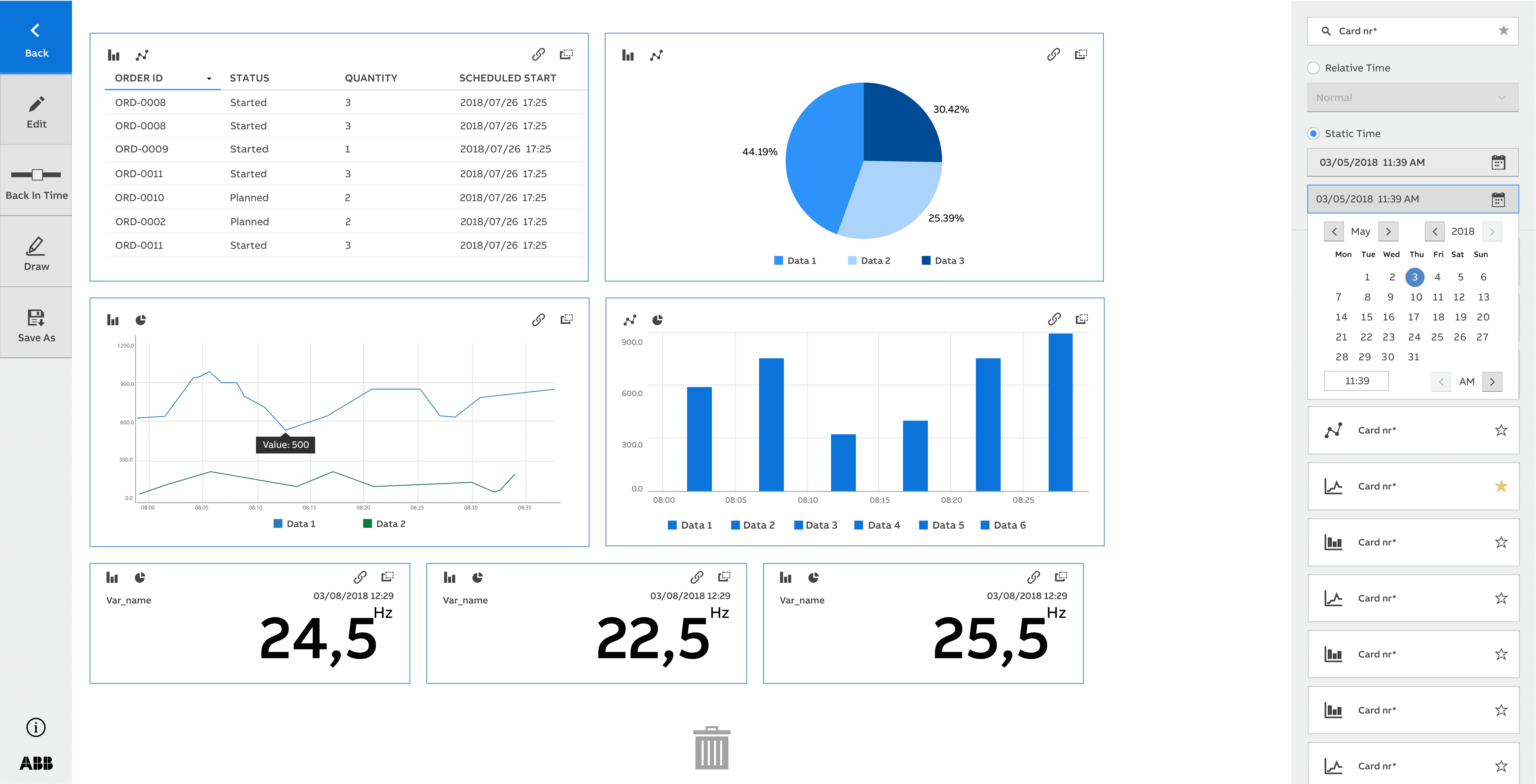Switch bar chart card to pie view
This screenshot has height=784, width=1536.
tap(657, 320)
